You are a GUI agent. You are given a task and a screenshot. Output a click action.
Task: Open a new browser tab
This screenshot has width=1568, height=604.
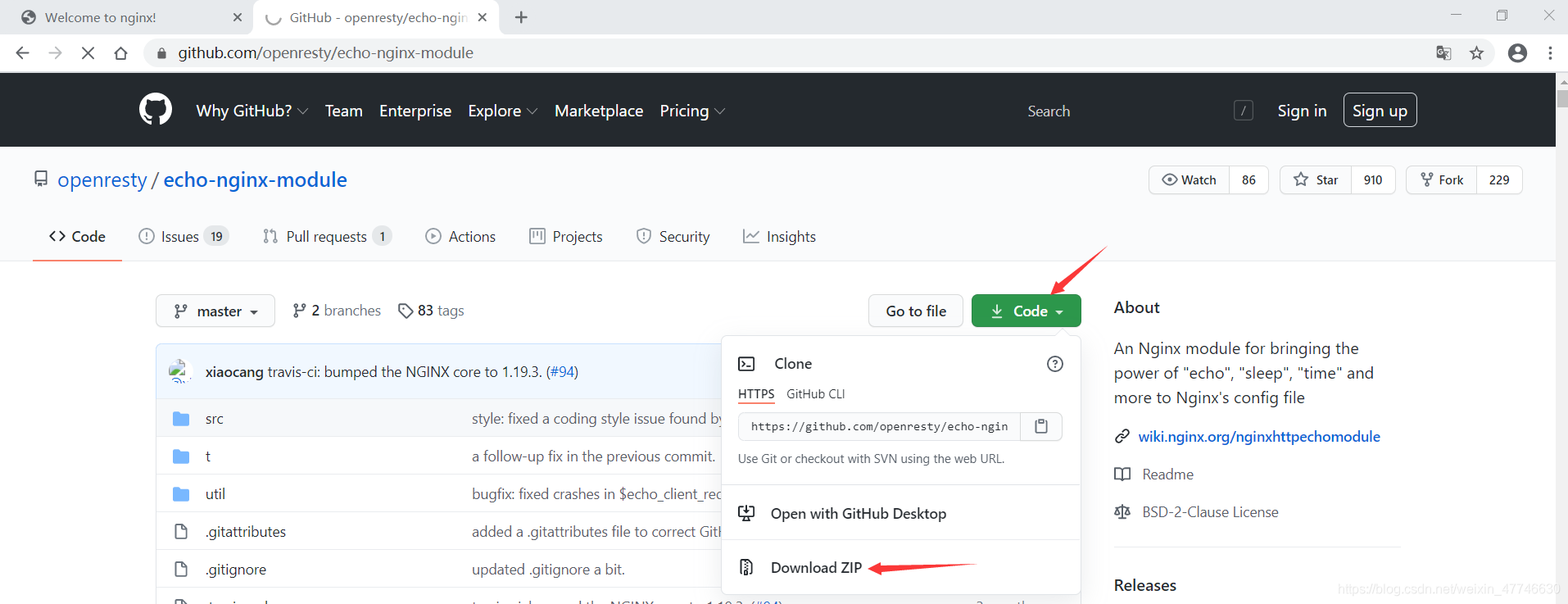[x=521, y=17]
